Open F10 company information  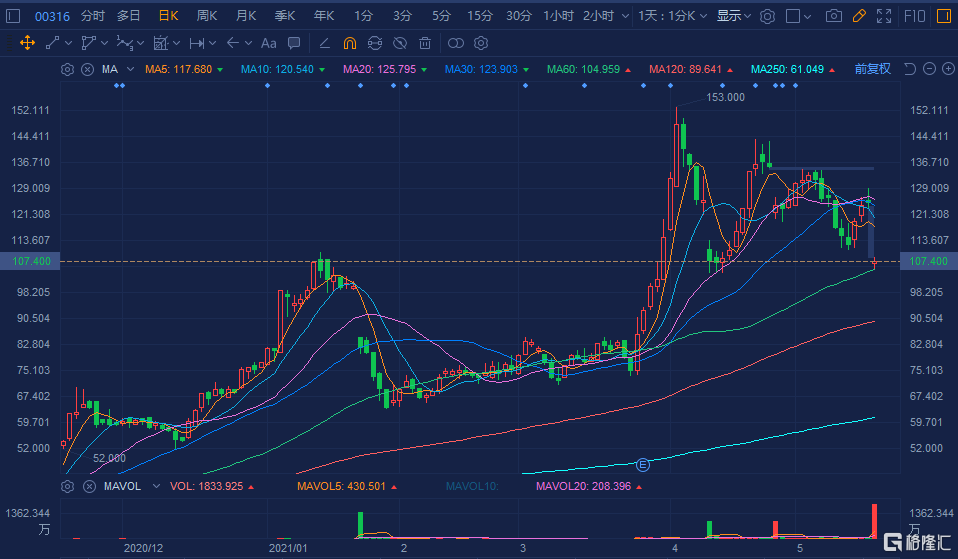pyautogui.click(x=914, y=17)
